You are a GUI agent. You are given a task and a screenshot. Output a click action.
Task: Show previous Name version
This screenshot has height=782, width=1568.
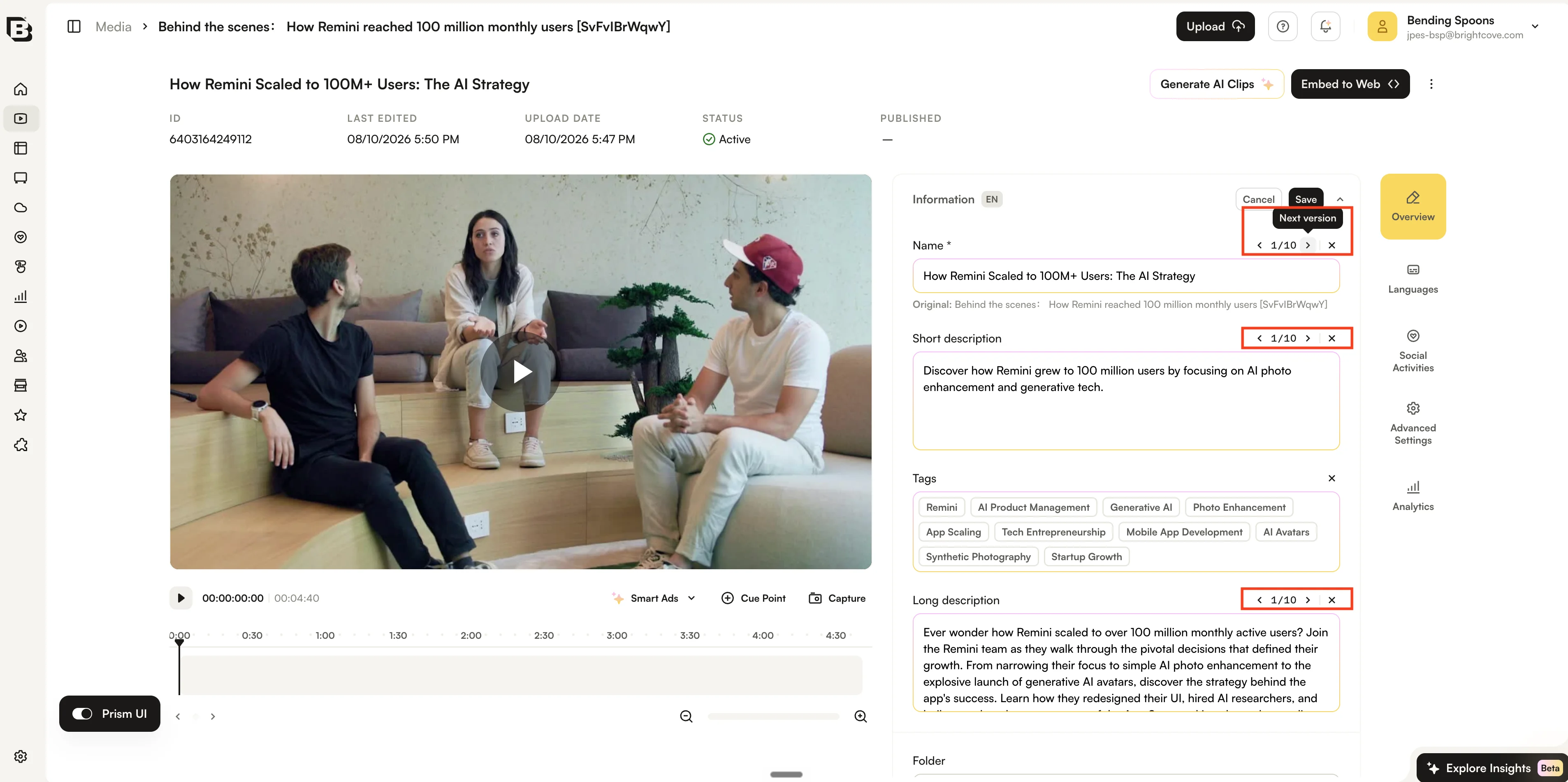1260,245
